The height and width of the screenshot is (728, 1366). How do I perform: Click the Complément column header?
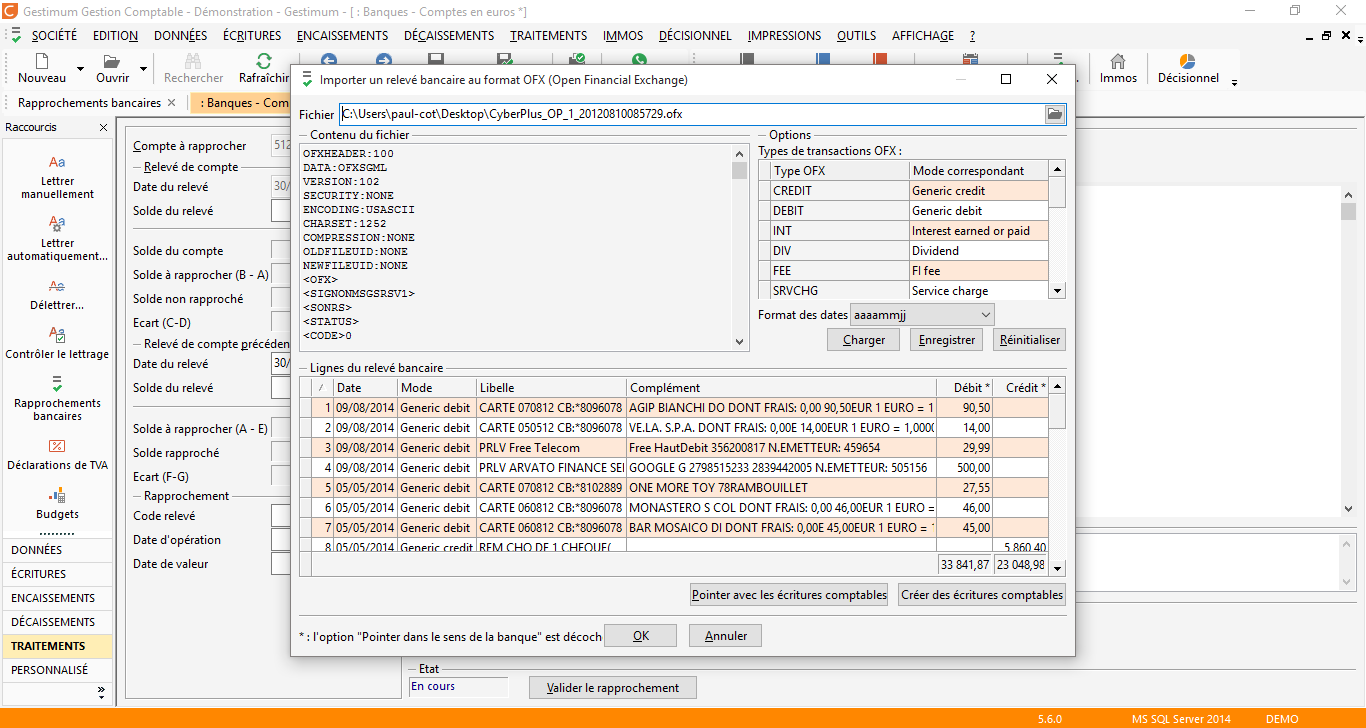781,388
